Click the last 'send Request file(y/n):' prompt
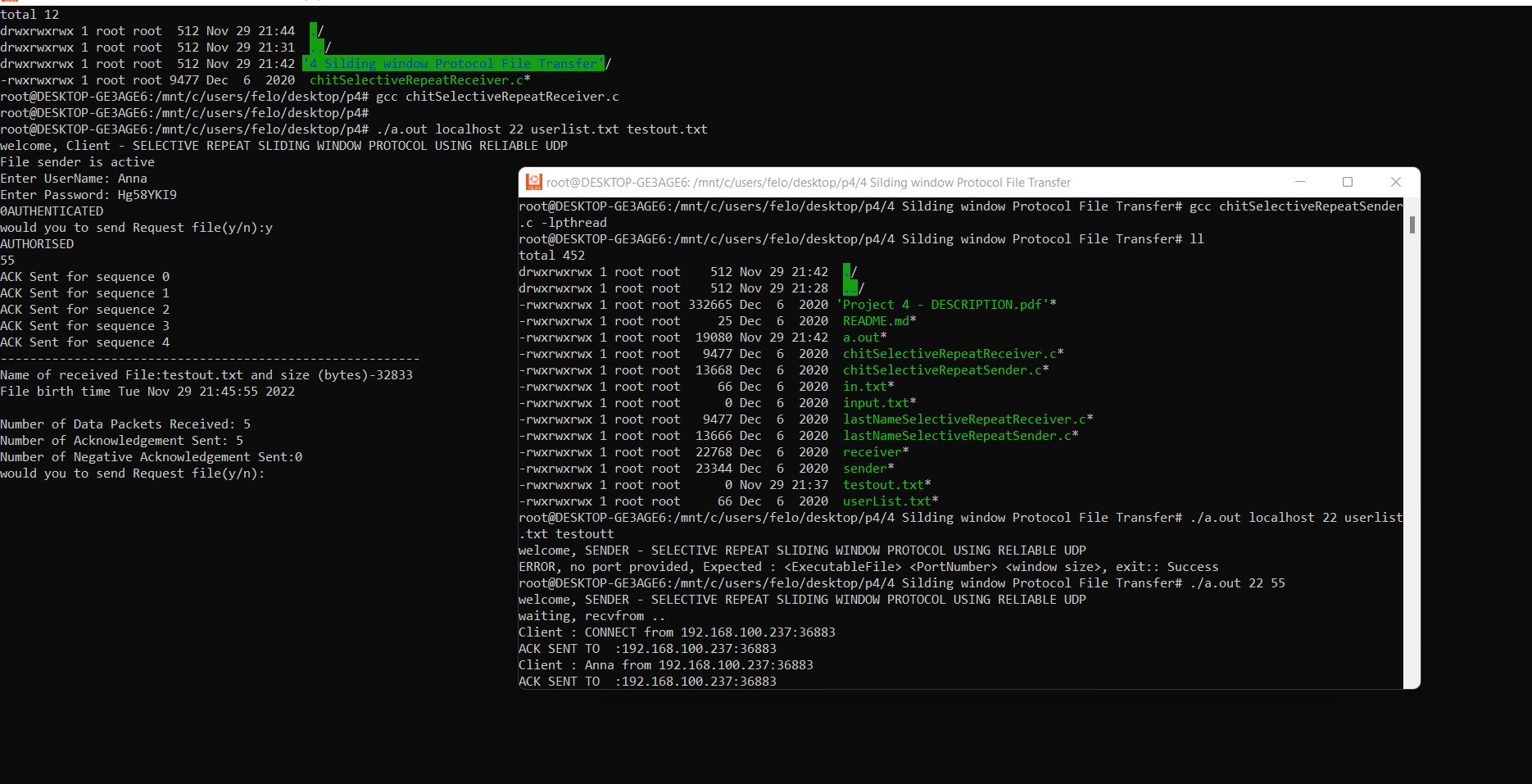 tap(132, 474)
